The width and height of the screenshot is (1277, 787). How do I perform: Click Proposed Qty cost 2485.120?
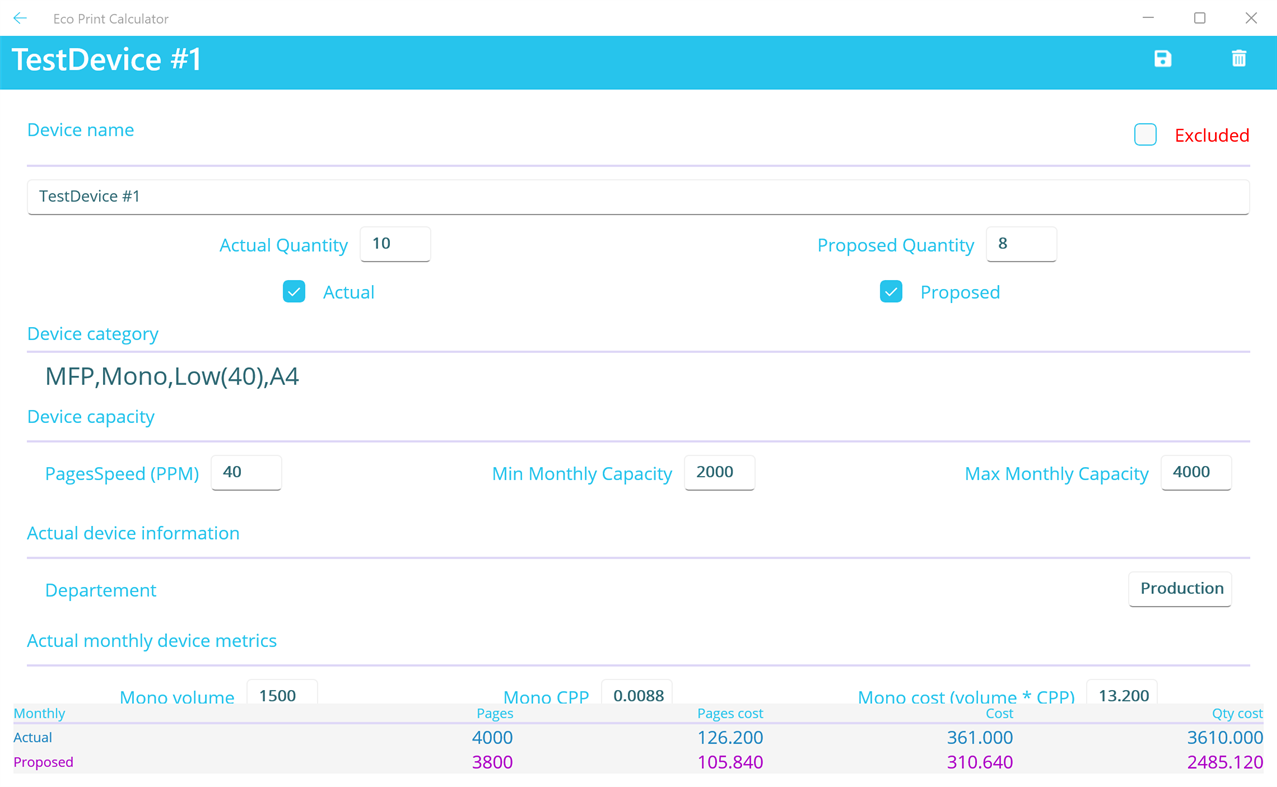[1225, 762]
